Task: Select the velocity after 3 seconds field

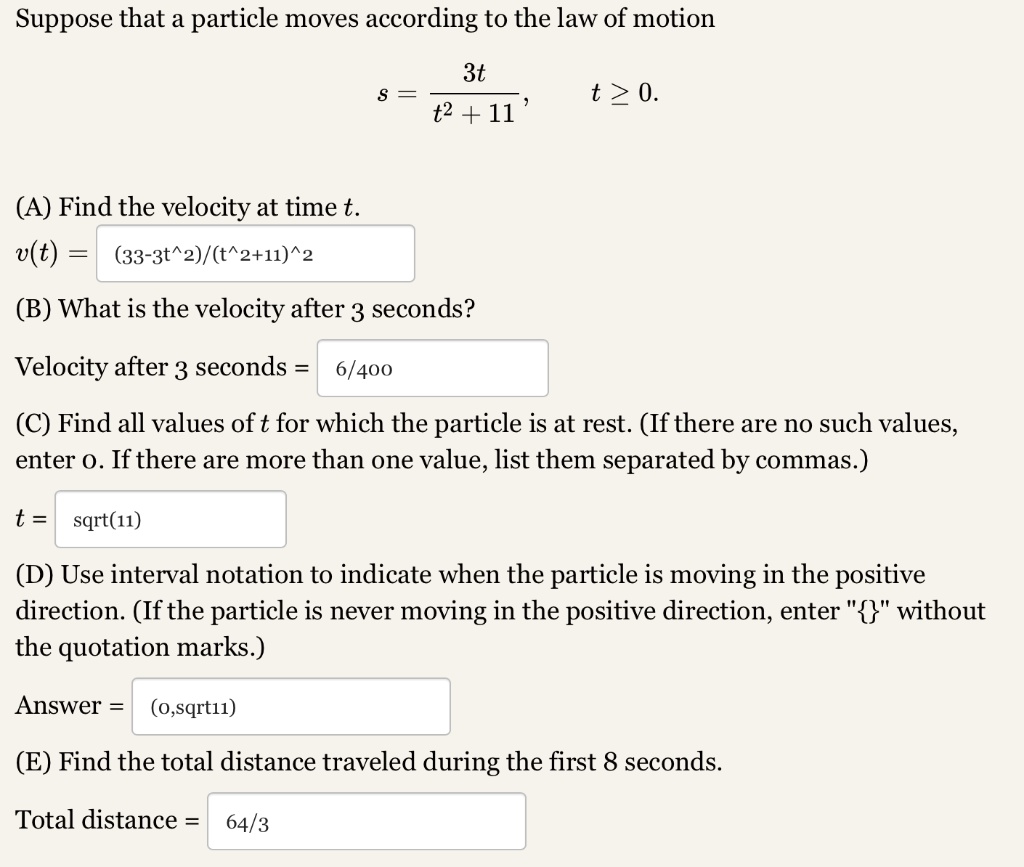Action: 432,368
